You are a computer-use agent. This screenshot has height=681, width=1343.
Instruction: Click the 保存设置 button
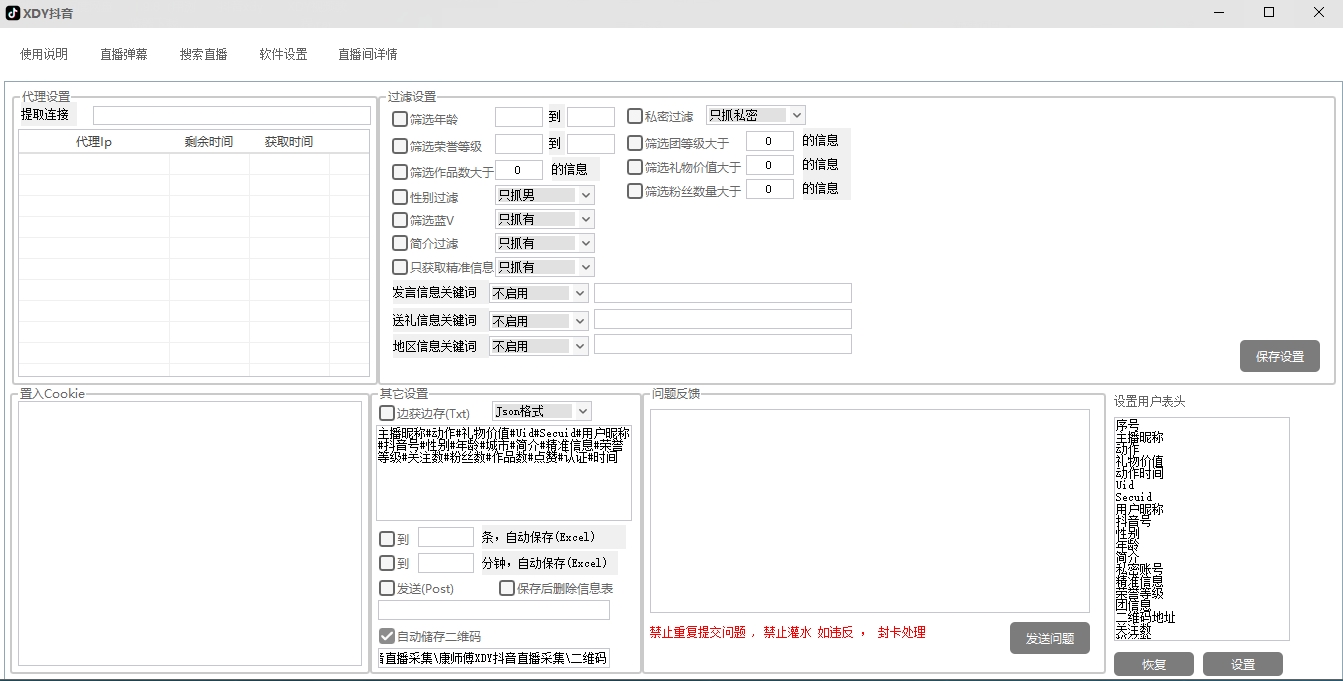tap(1280, 356)
